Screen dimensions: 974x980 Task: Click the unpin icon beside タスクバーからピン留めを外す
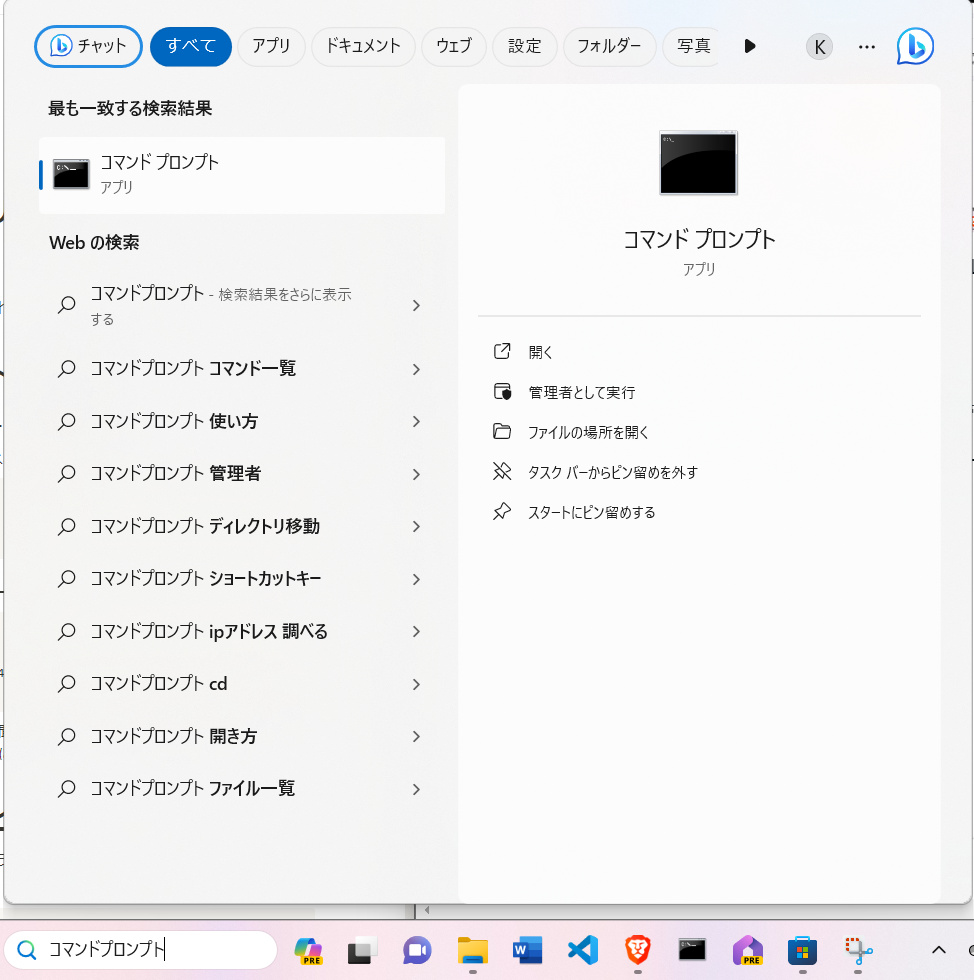point(502,471)
